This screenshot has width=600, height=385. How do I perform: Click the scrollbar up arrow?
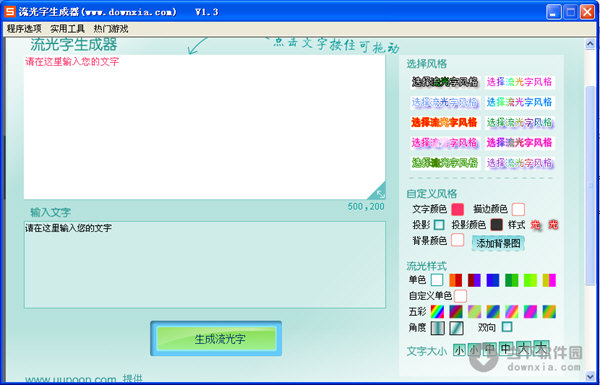pos(590,44)
